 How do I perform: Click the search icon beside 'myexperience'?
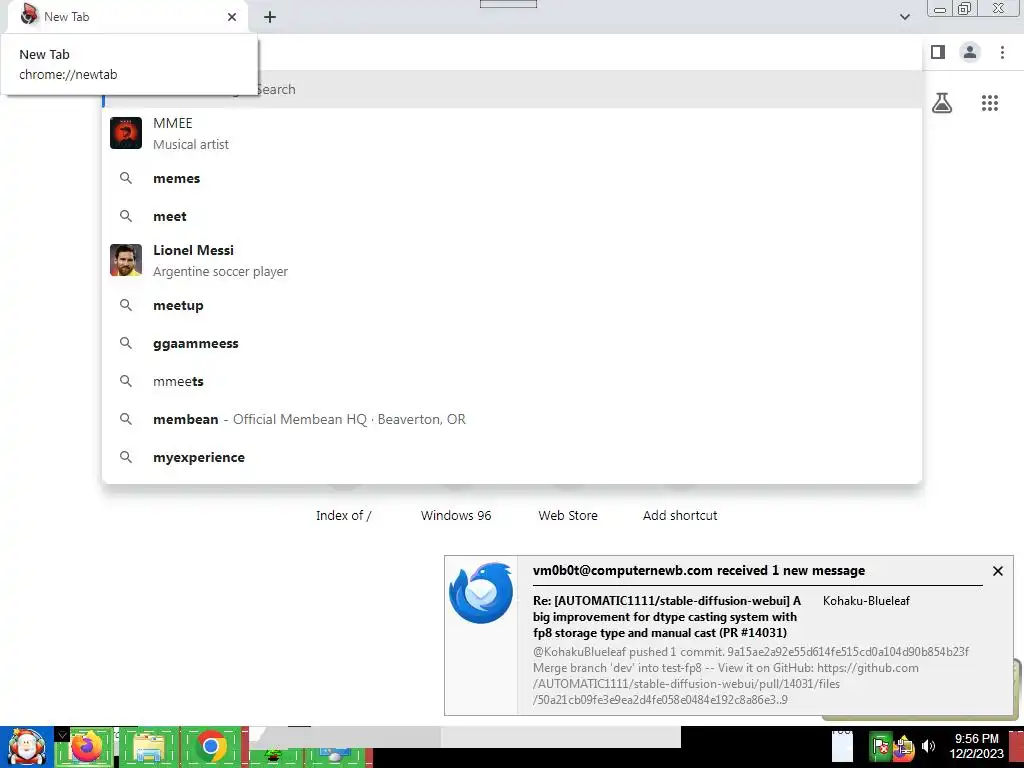[x=126, y=456]
